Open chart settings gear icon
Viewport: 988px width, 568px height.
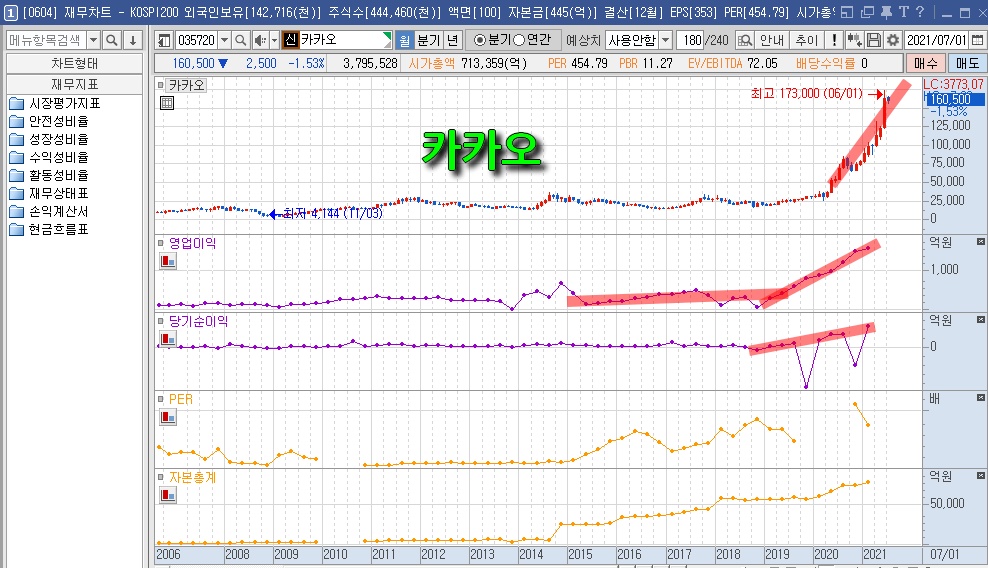[x=893, y=40]
